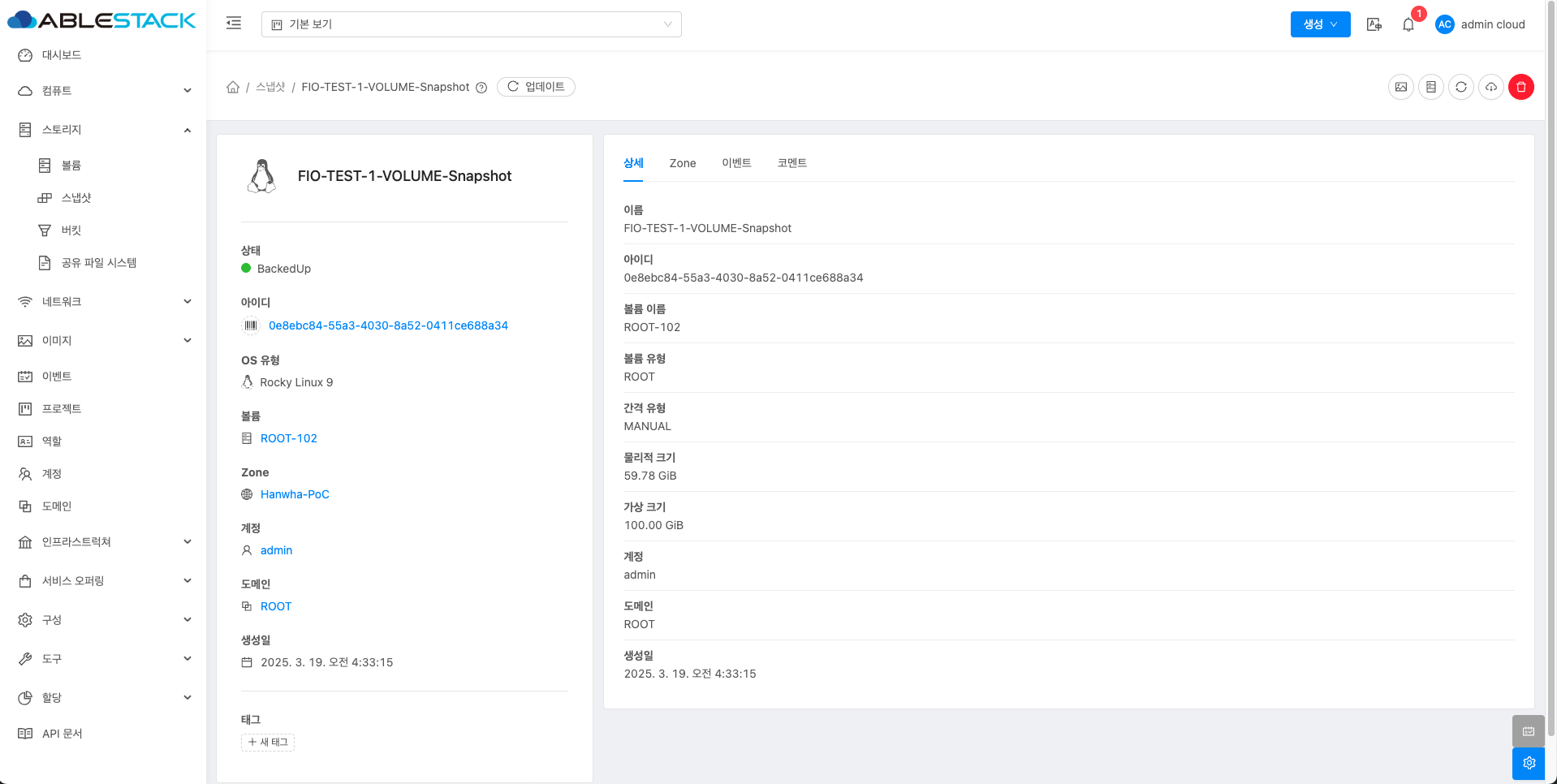The width and height of the screenshot is (1557, 784).
Task: Switch to the 이벤트 tab
Action: 736,163
